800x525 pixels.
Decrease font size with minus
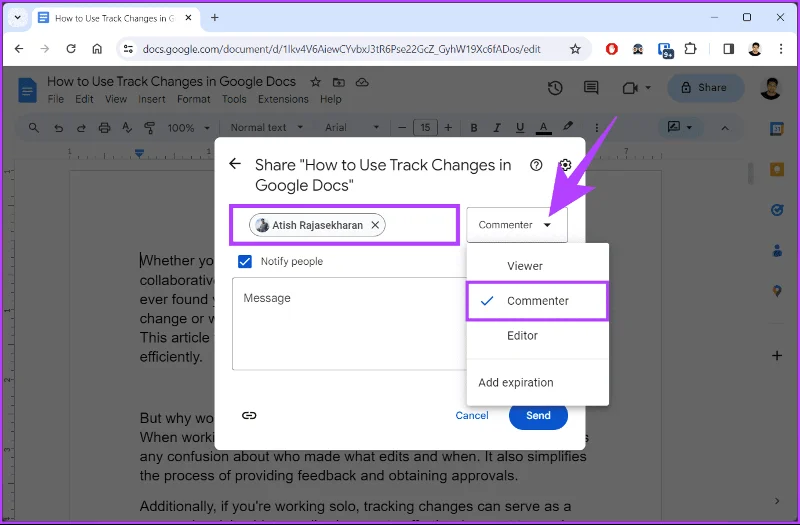402,128
